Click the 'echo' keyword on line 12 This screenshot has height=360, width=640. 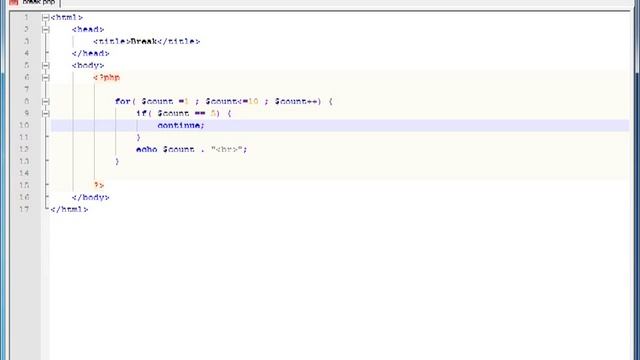(147, 149)
